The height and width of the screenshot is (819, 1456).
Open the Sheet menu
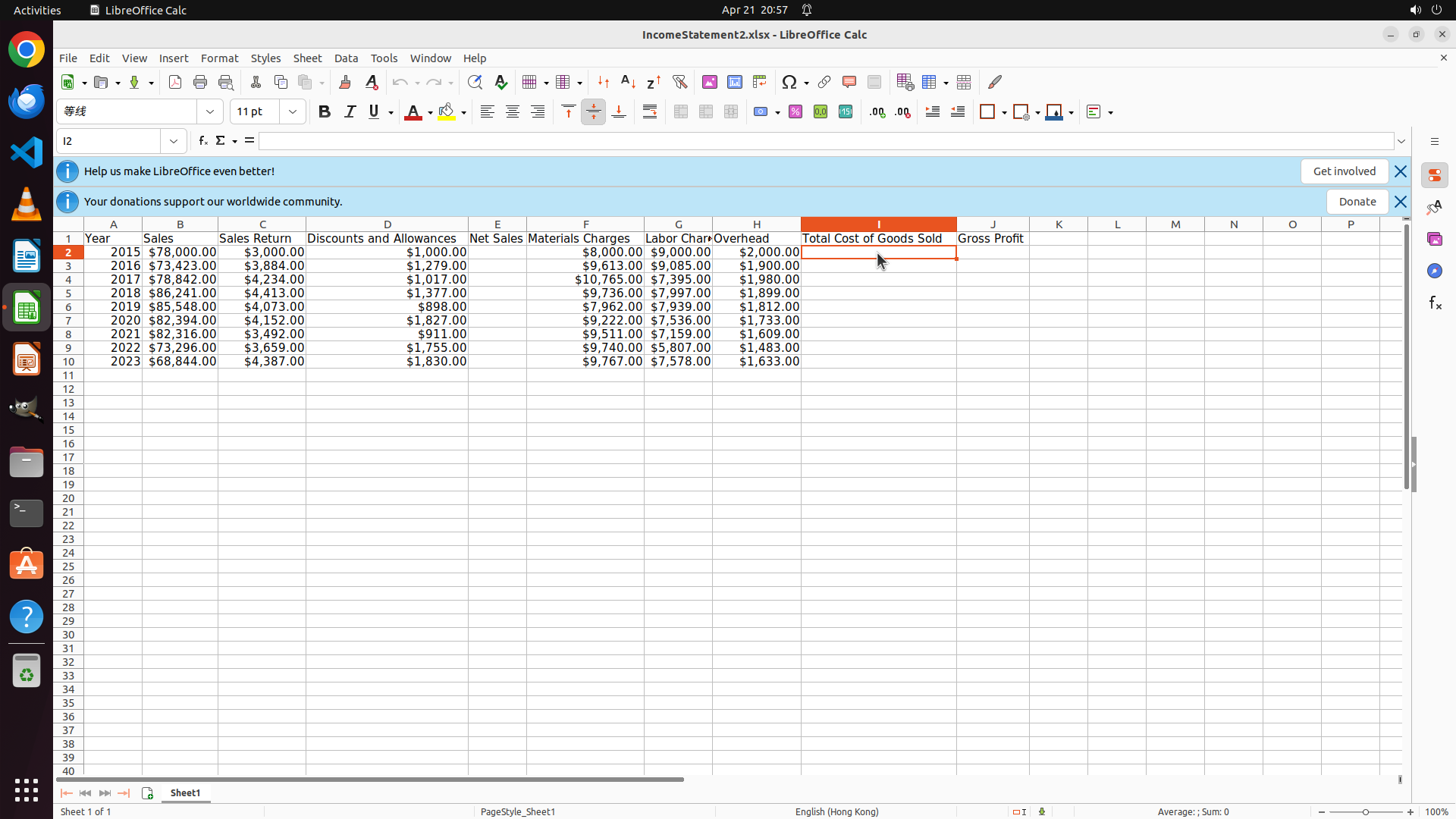pyautogui.click(x=307, y=58)
